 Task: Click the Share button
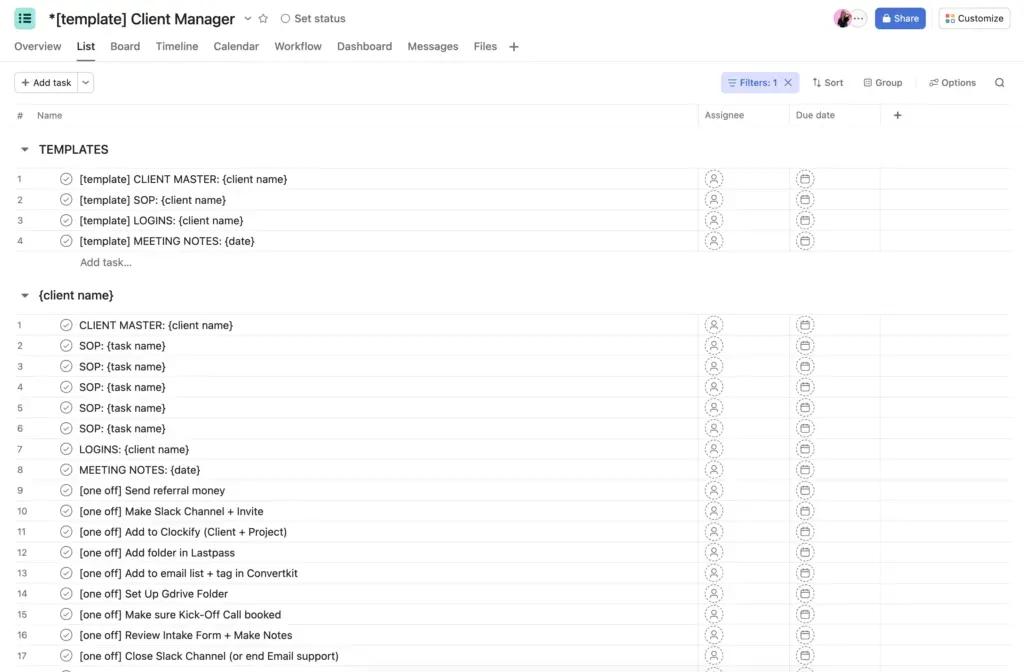point(899,17)
